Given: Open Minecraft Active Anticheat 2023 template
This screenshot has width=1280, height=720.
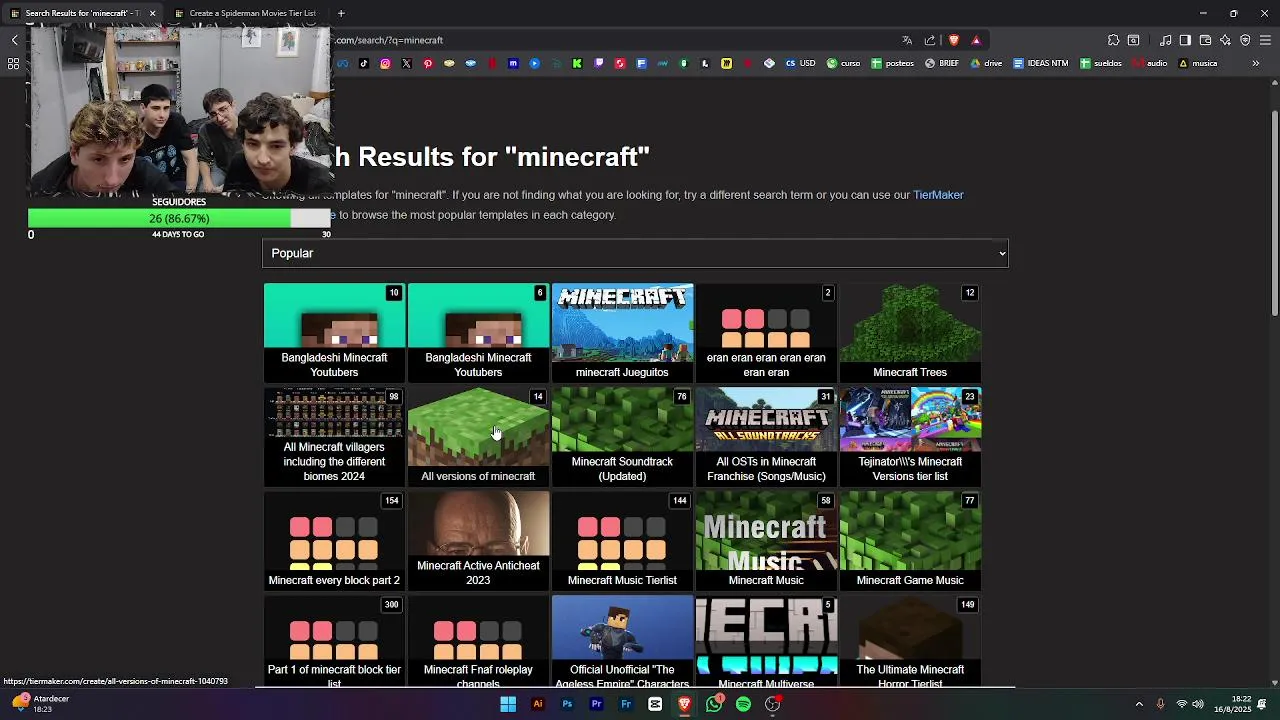Looking at the screenshot, I should (x=478, y=540).
